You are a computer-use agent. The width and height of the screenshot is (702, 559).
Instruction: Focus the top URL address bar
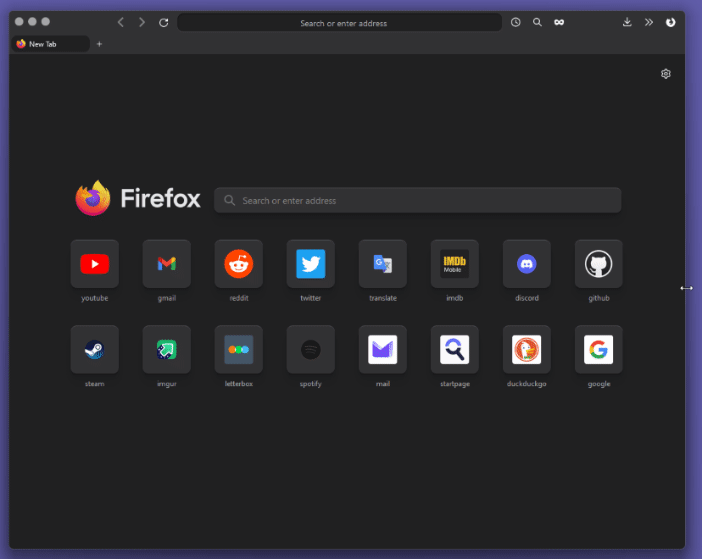339,23
